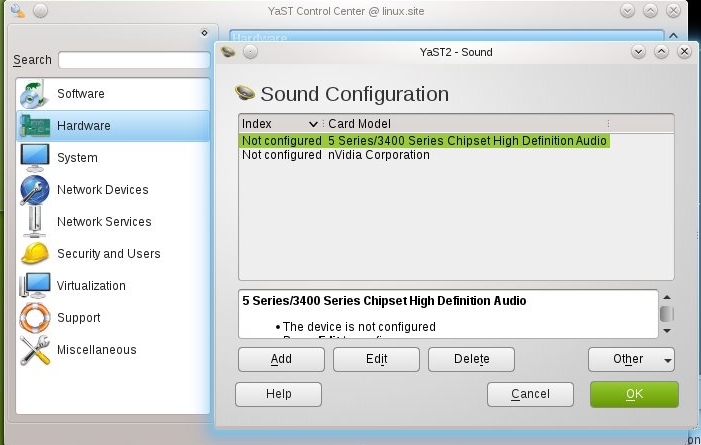Click the Edit button
The image size is (701, 445).
[x=376, y=359]
